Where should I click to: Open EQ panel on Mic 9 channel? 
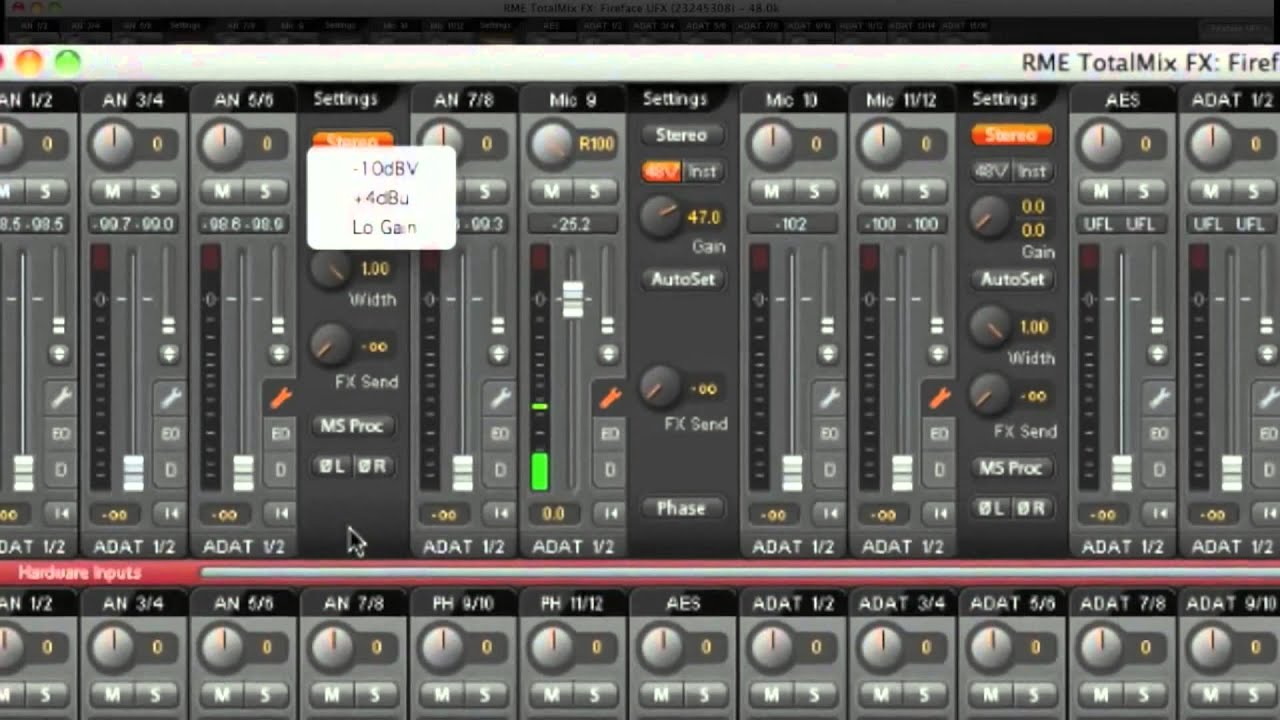610,434
